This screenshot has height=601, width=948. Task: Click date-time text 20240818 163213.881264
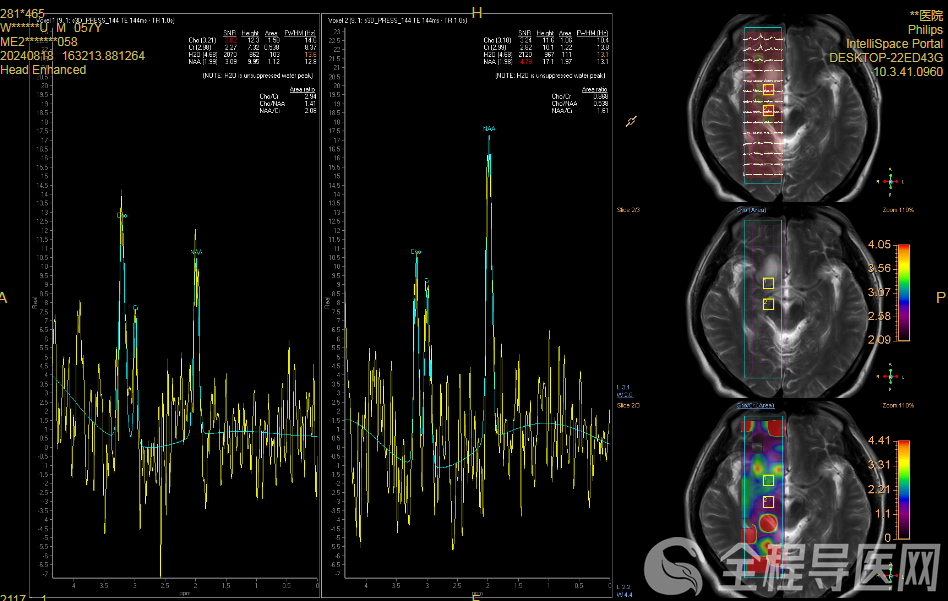point(73,56)
